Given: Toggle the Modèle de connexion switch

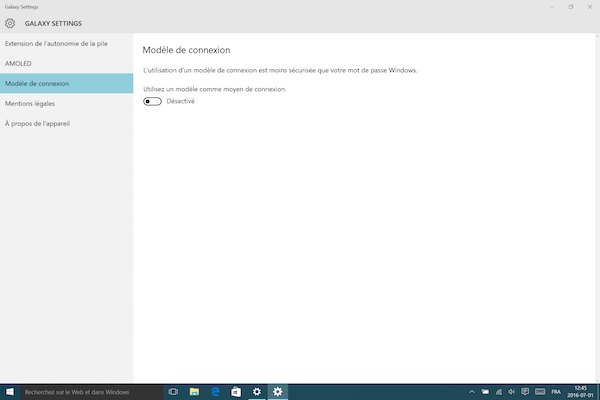Looking at the screenshot, I should pyautogui.click(x=152, y=101).
